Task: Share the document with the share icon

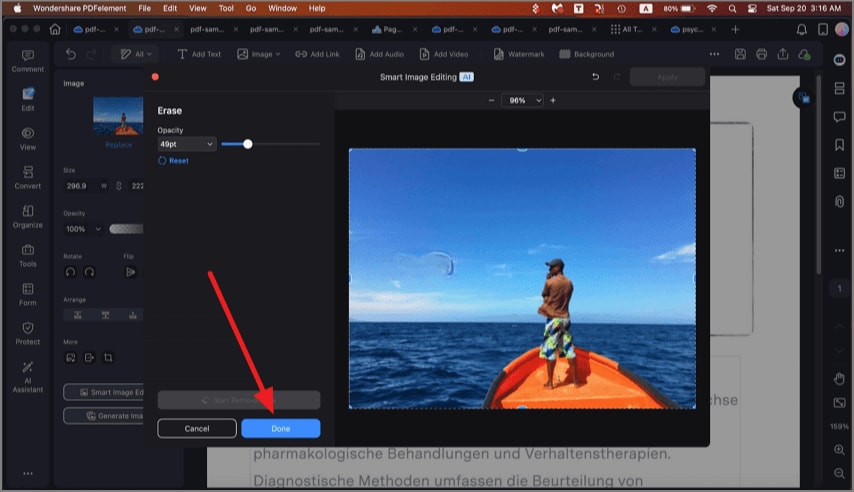Action: [x=783, y=54]
